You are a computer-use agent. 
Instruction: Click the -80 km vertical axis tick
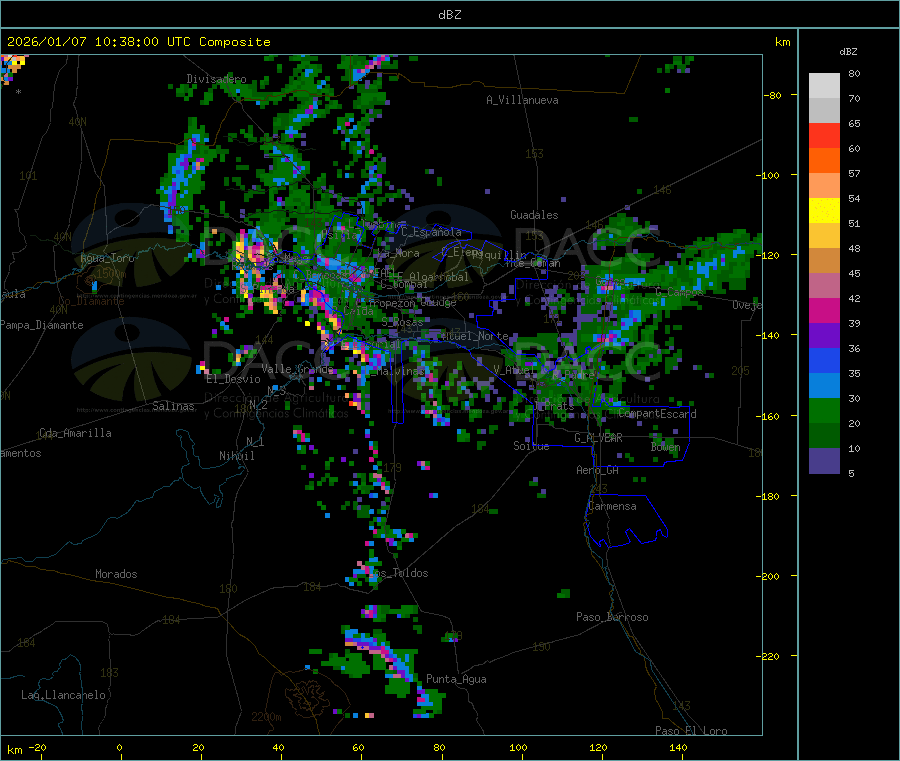pyautogui.click(x=772, y=95)
